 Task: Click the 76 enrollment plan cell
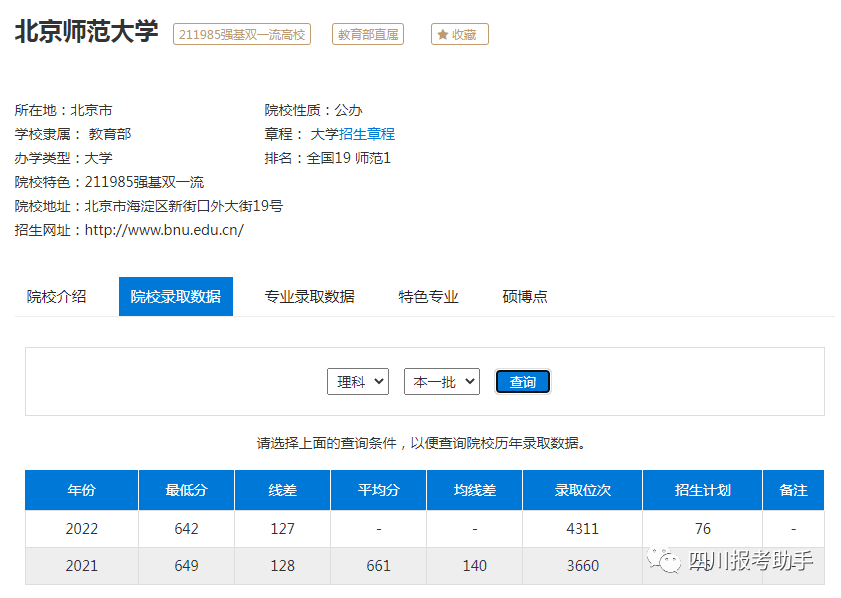pyautogui.click(x=703, y=529)
